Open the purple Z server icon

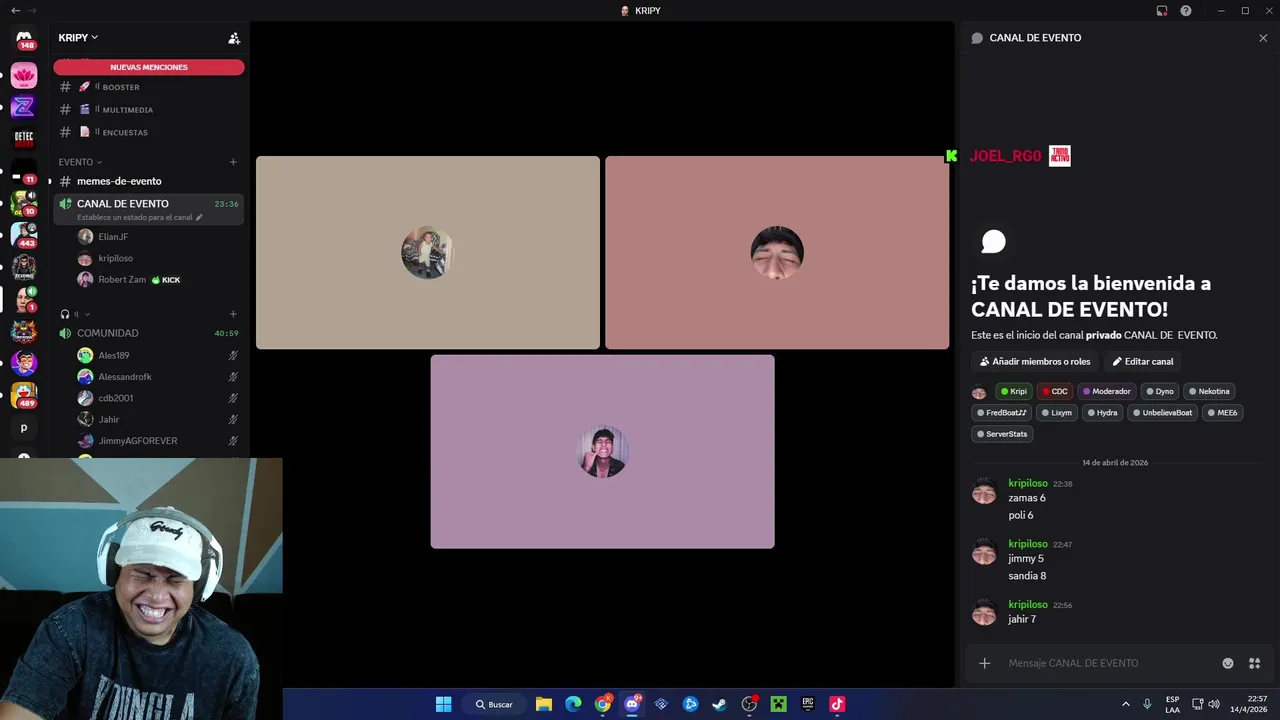pyautogui.click(x=24, y=106)
